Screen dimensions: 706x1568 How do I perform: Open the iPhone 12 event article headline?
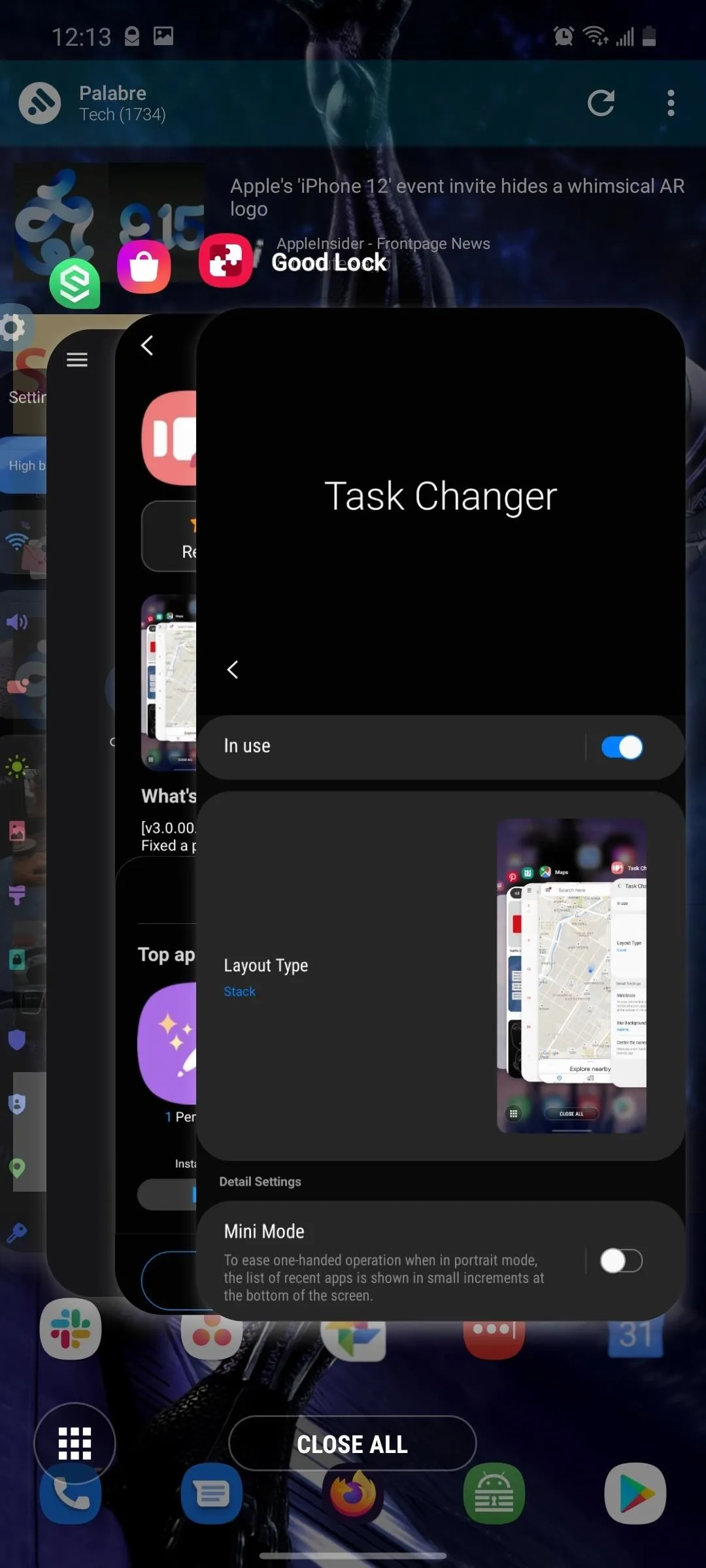click(x=458, y=197)
